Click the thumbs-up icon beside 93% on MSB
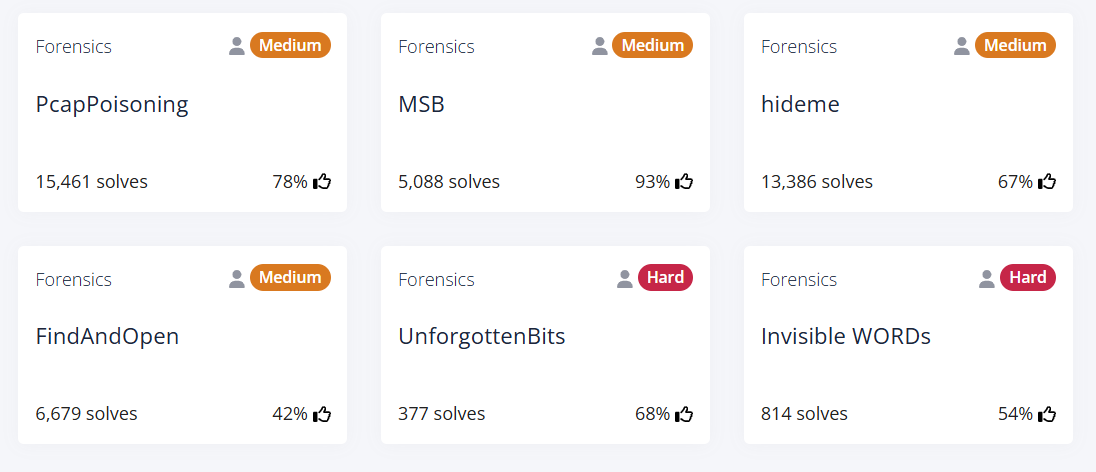This screenshot has height=472, width=1096. coord(684,182)
